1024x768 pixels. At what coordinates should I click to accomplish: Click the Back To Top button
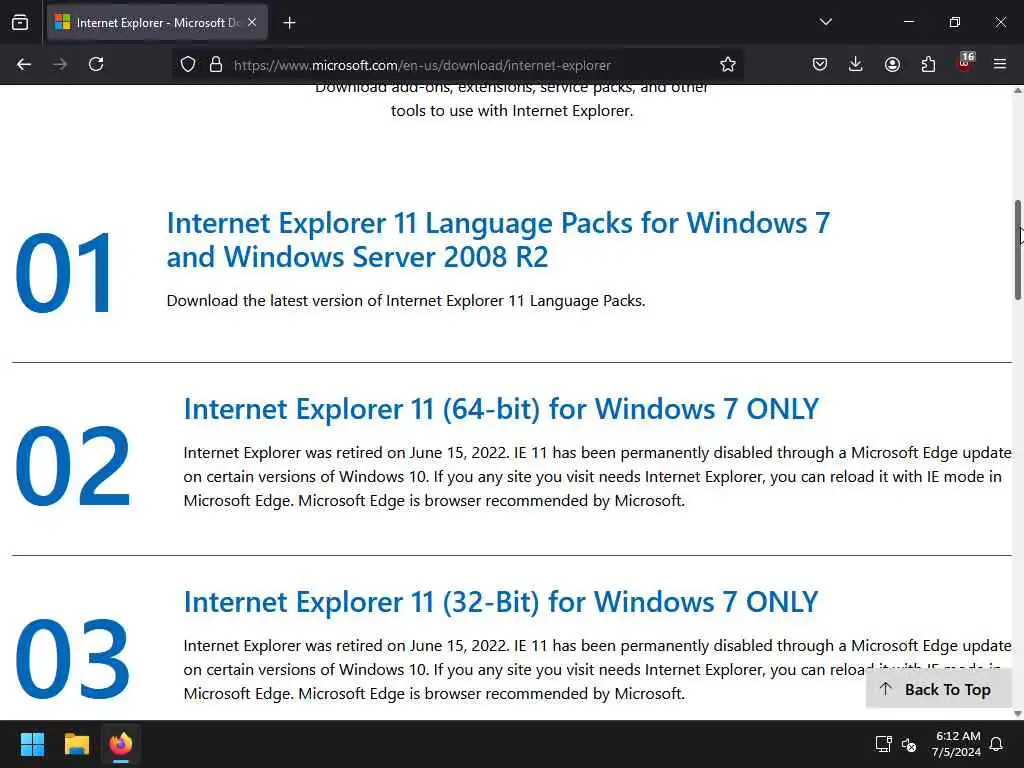click(938, 690)
